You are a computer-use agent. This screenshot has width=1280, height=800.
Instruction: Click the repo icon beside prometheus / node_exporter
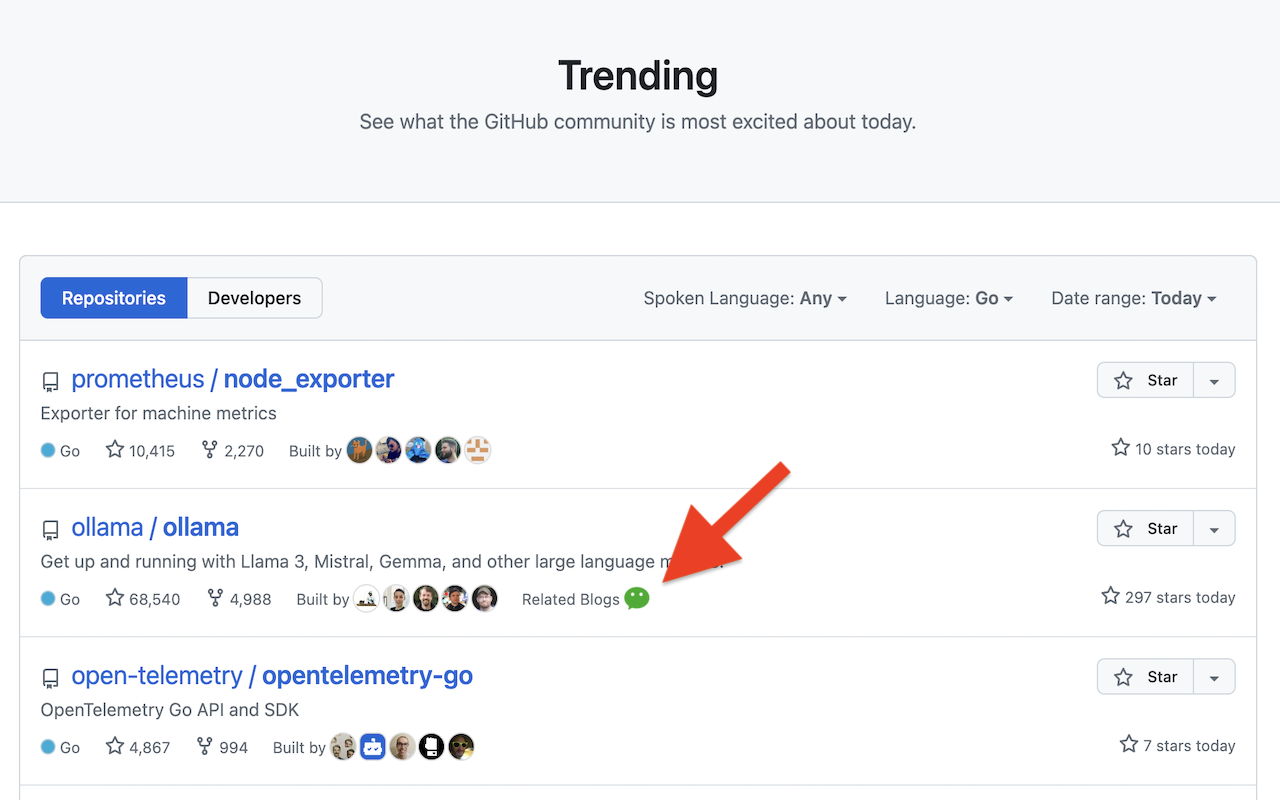click(x=50, y=381)
